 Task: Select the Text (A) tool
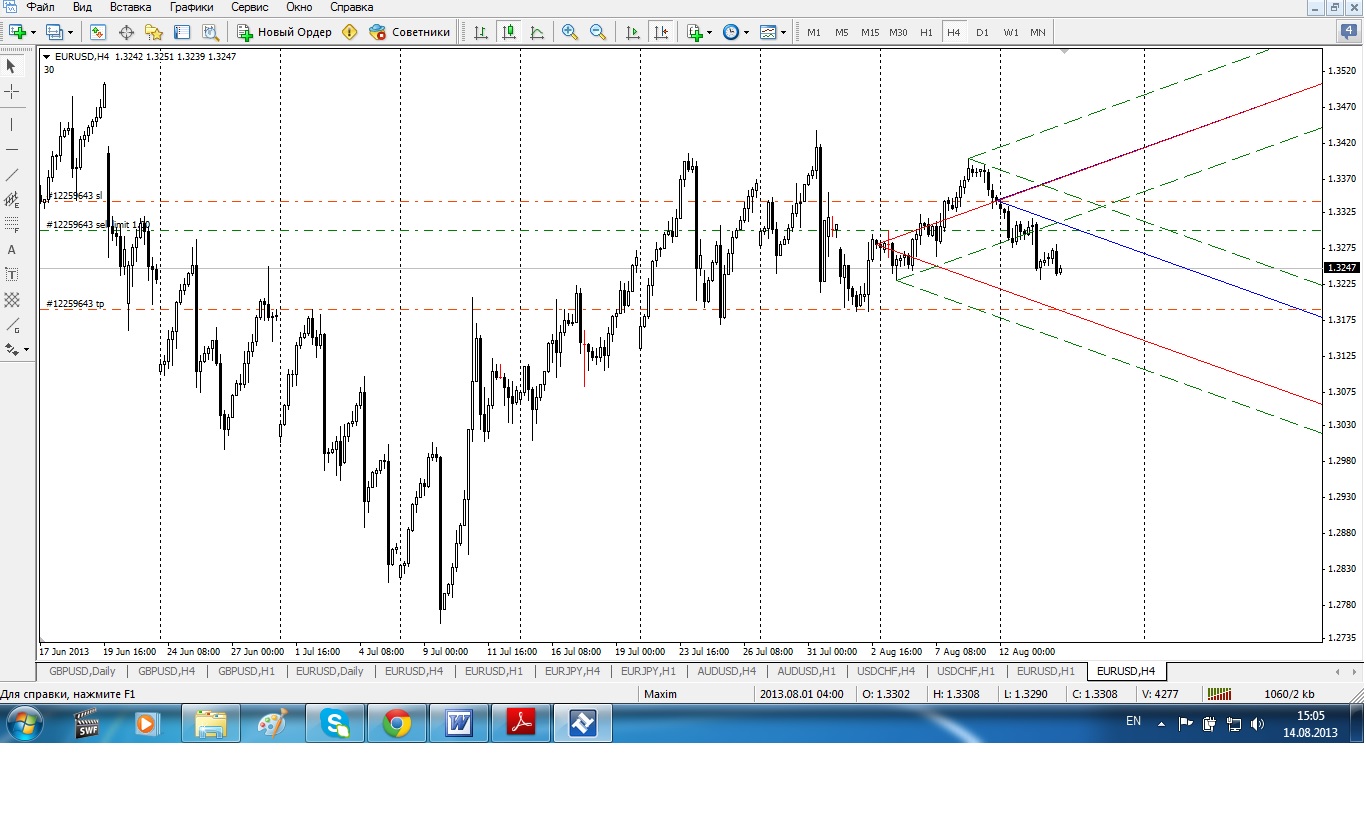click(12, 249)
